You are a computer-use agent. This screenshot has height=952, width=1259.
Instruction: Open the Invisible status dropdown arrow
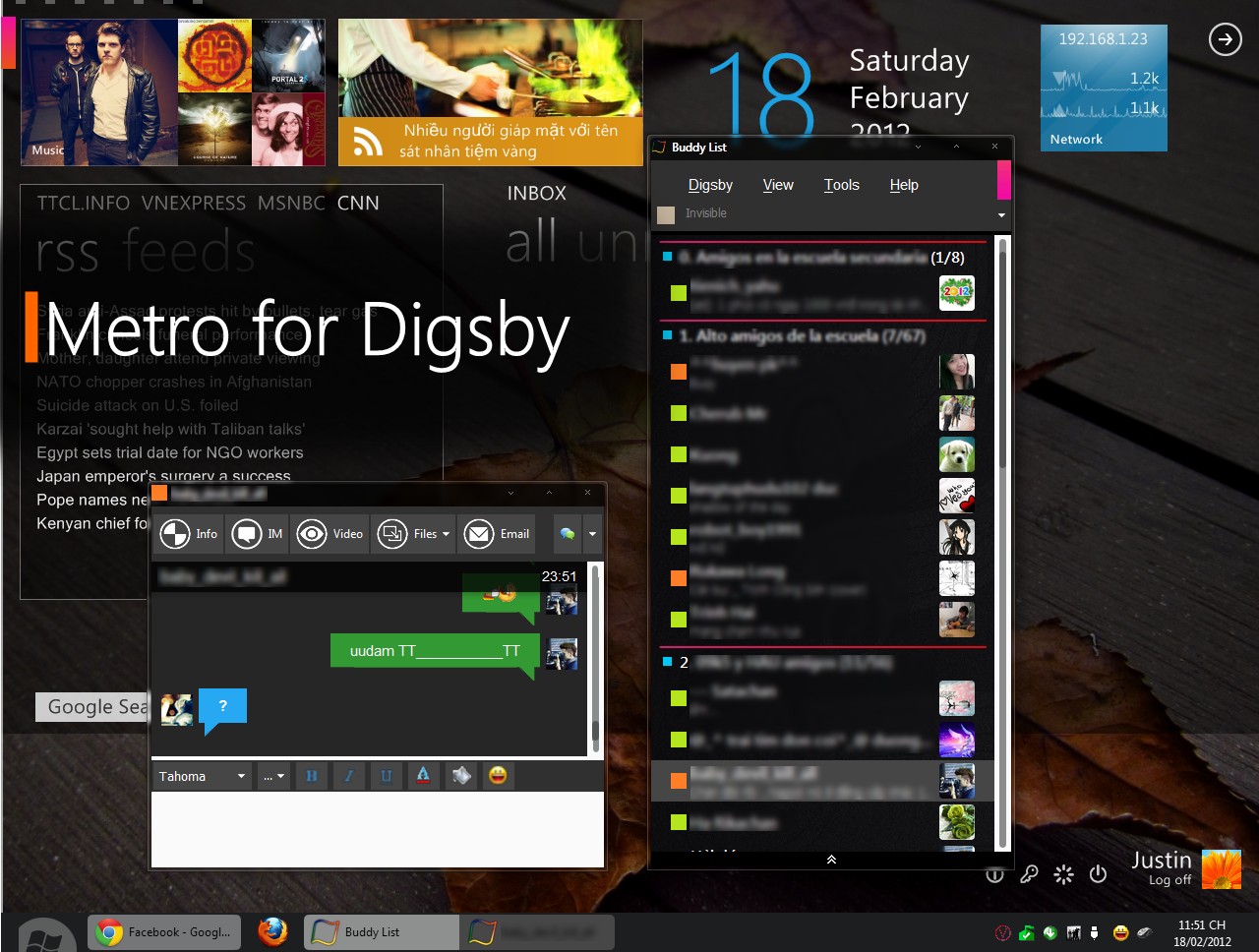pos(1001,214)
